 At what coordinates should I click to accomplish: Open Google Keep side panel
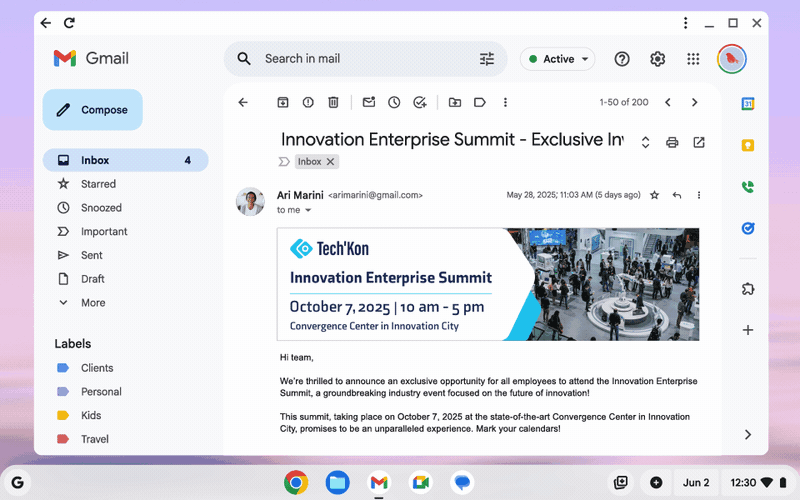(x=748, y=145)
